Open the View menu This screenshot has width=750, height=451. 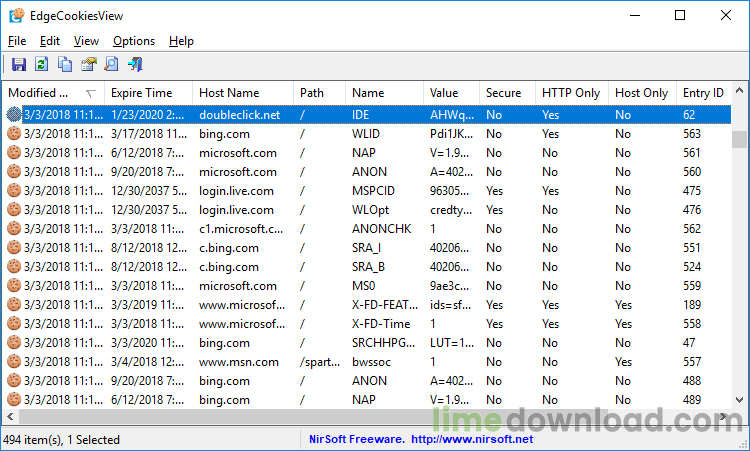coord(86,41)
